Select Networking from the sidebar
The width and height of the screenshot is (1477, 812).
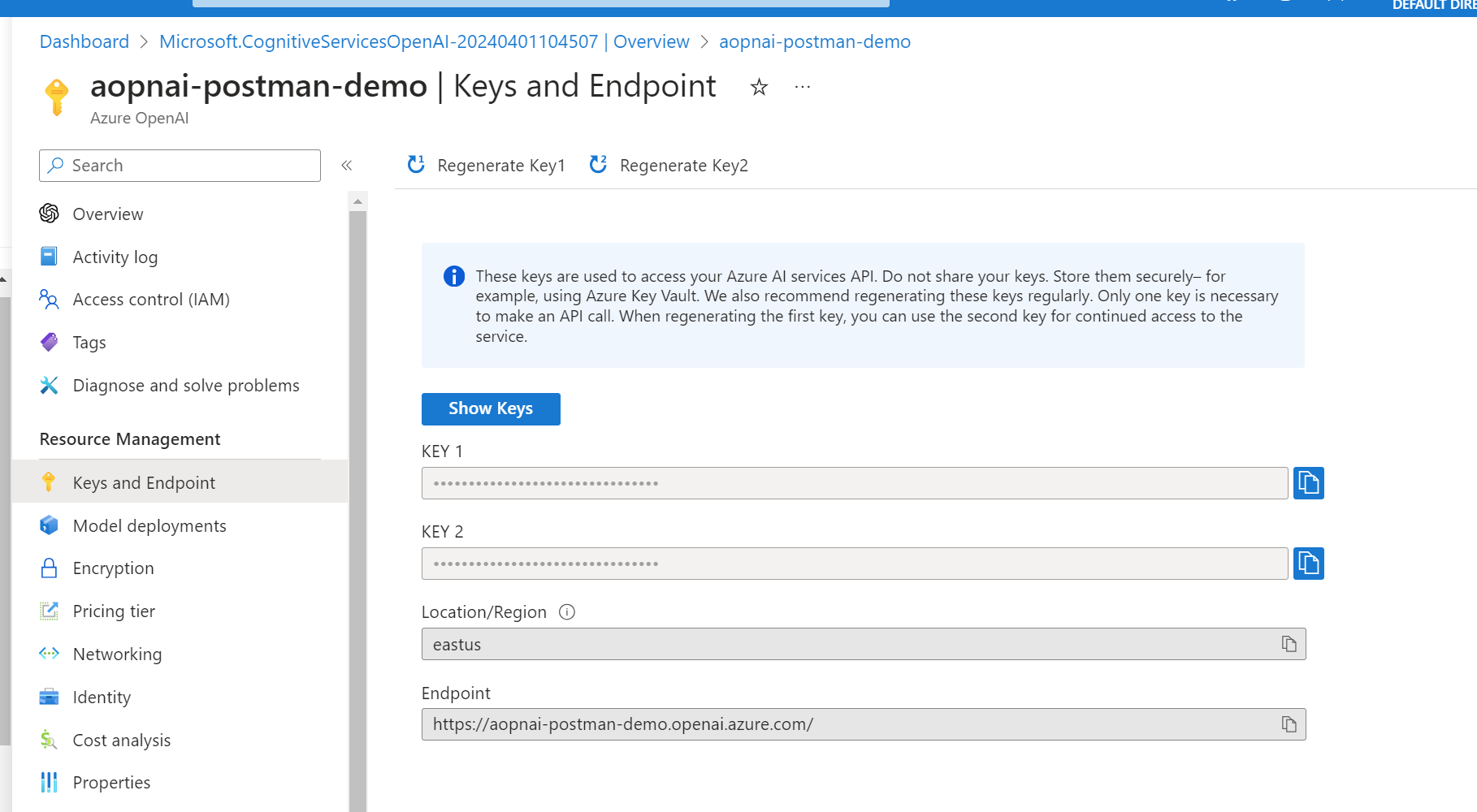117,654
